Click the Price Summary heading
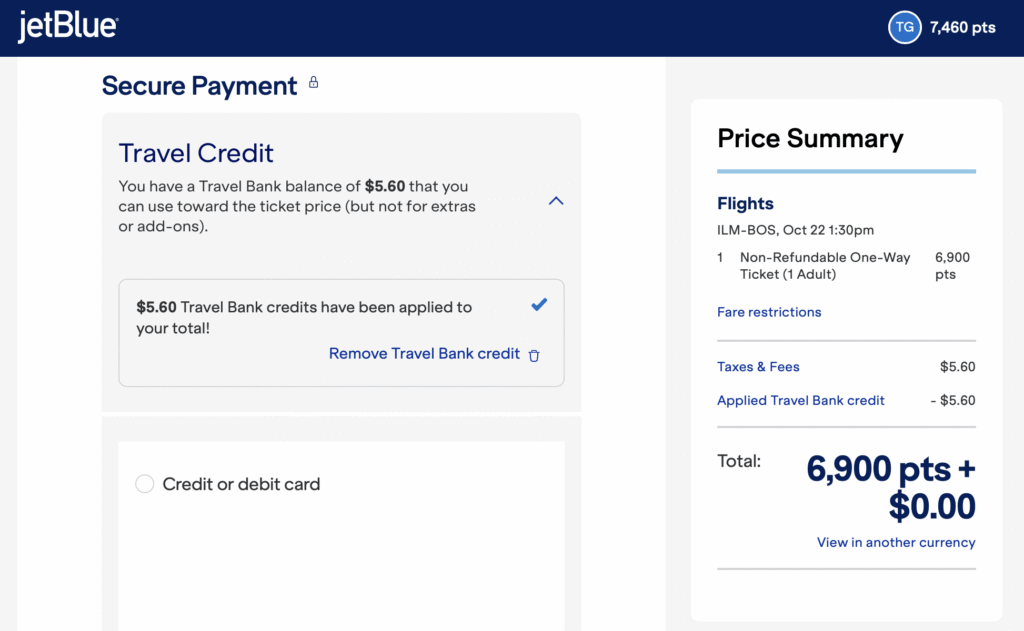Viewport: 1024px width, 631px height. click(x=810, y=139)
